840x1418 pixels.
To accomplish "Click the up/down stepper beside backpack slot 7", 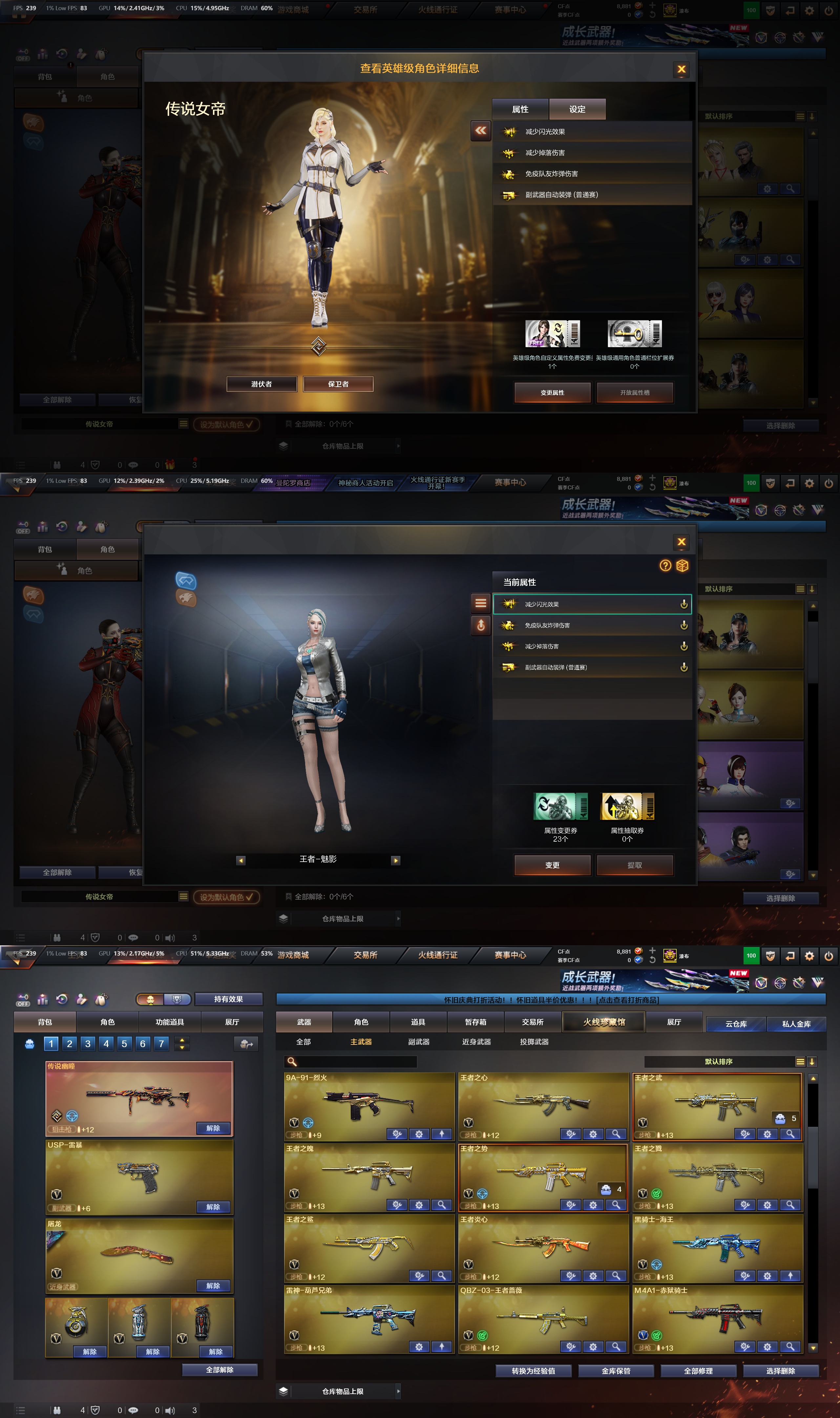I will point(182,1043).
